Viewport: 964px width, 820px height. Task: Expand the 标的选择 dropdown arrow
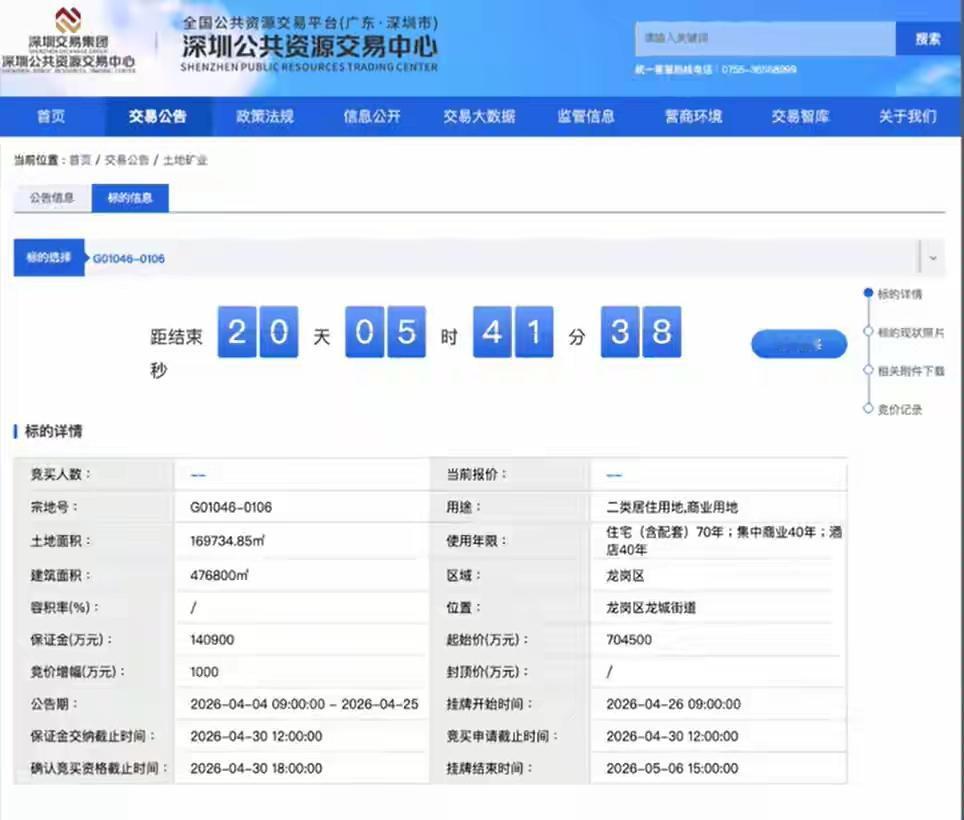point(934,257)
